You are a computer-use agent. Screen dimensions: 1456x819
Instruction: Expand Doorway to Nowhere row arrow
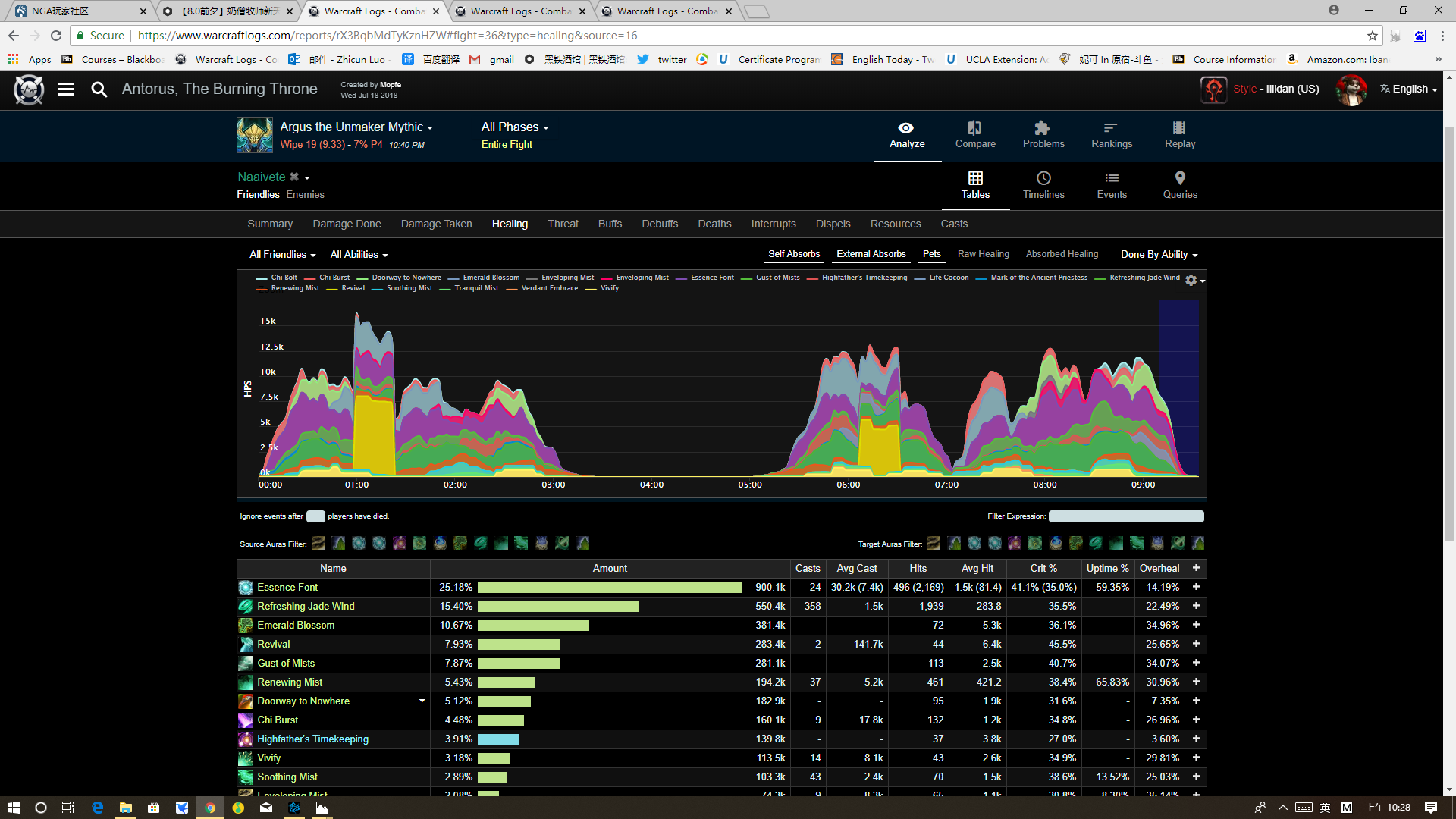pos(422,701)
